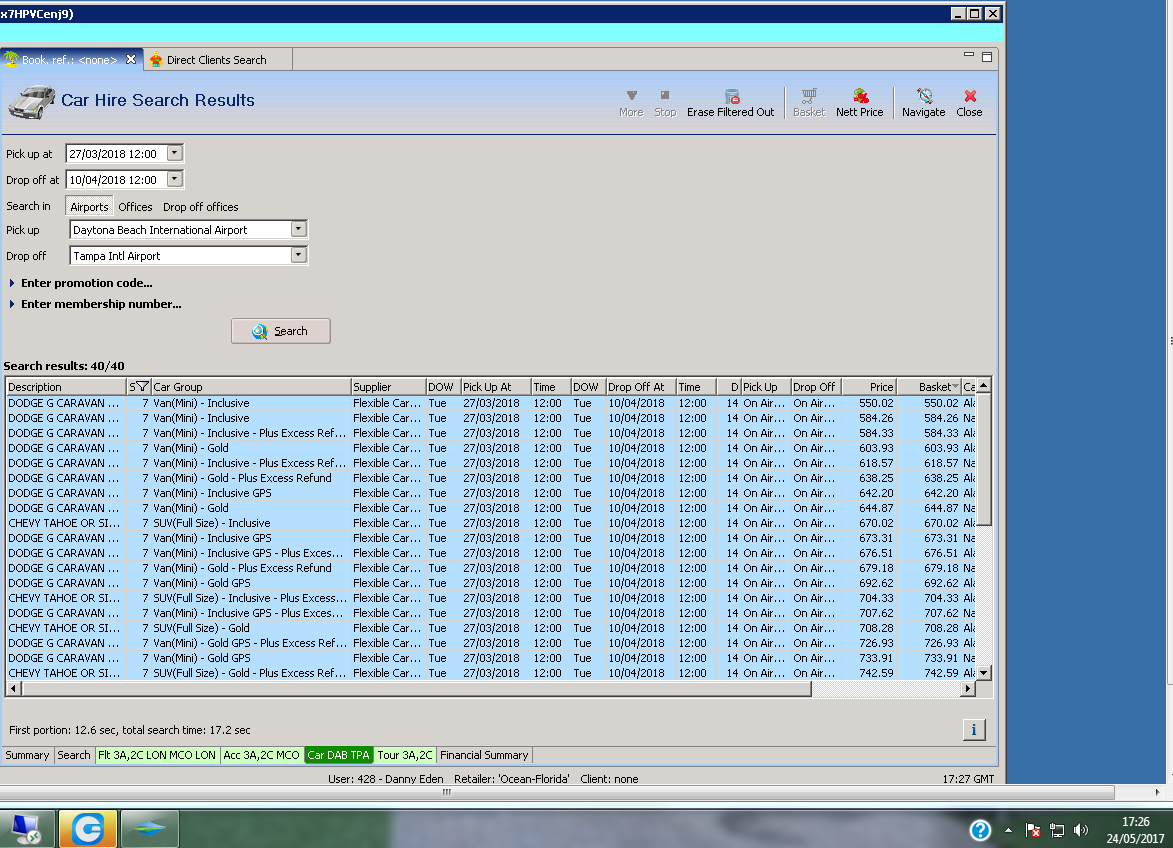This screenshot has width=1173, height=848.
Task: Open the blue G application on taskbar
Action: [x=88, y=829]
